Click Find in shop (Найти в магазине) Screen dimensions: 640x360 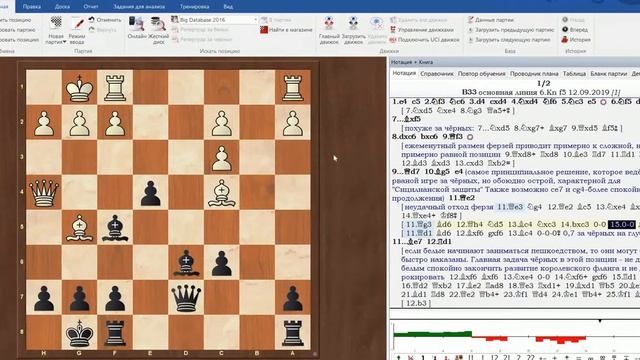point(286,30)
